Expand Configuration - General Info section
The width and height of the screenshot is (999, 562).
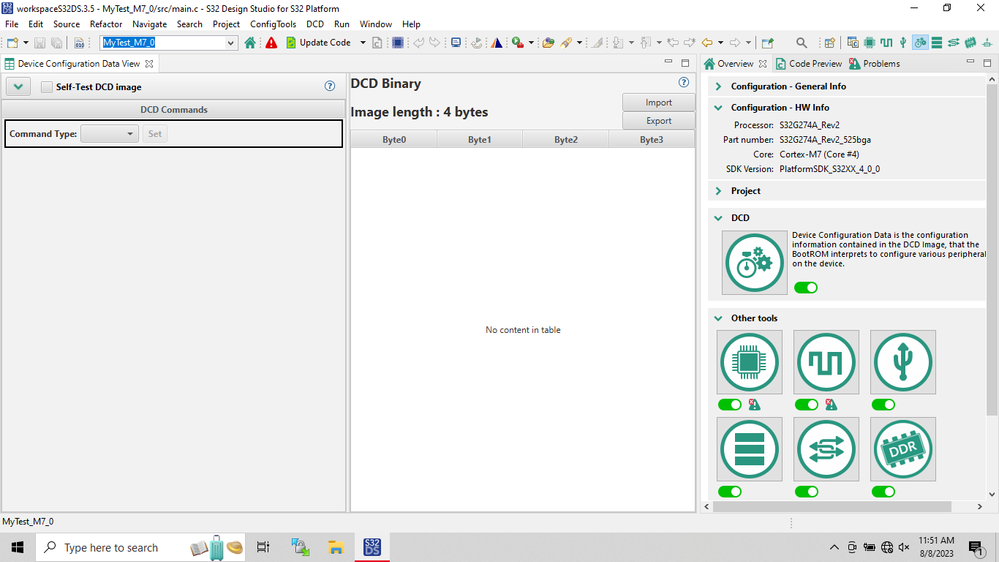719,86
